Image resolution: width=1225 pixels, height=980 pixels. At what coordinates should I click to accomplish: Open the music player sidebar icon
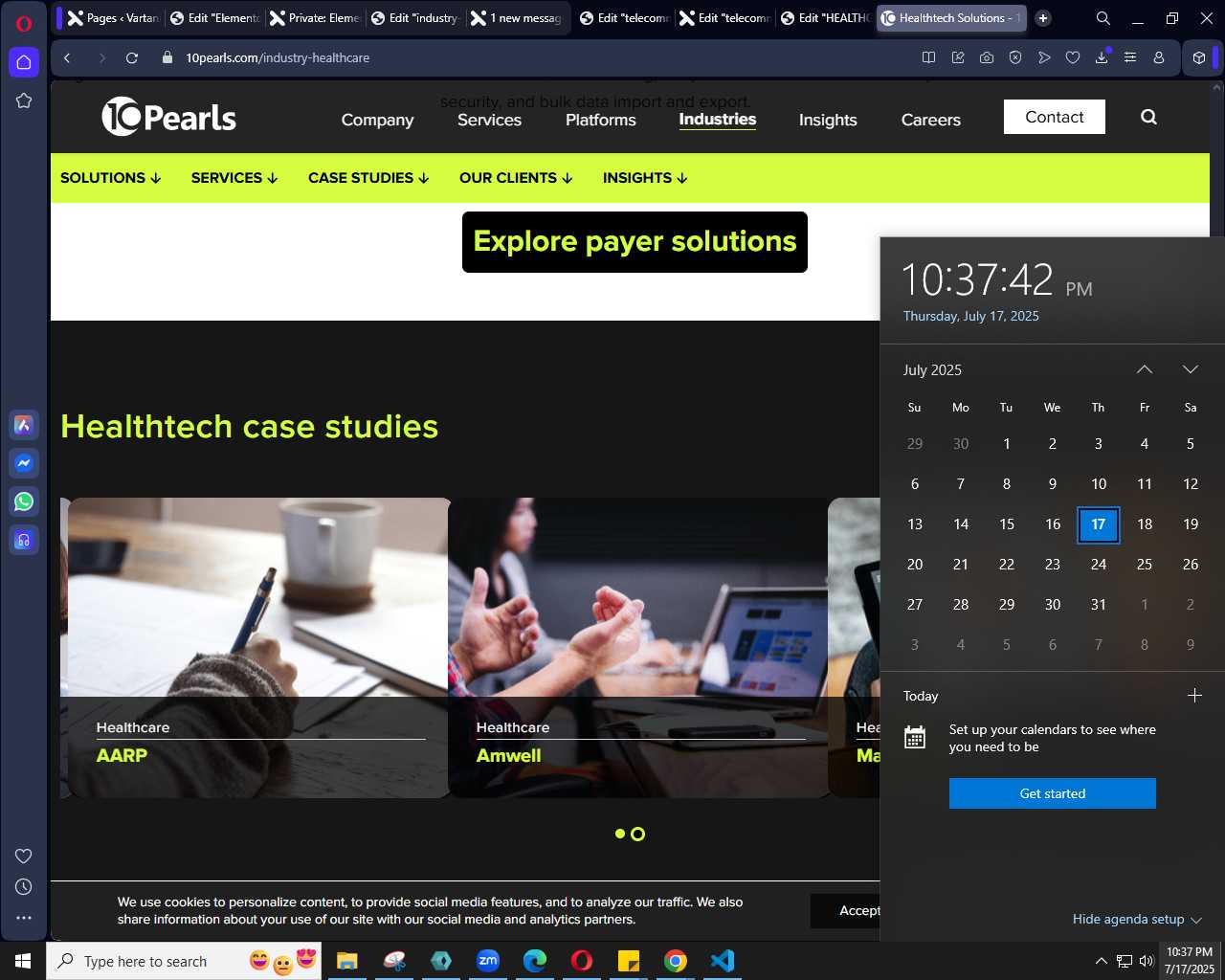24,540
